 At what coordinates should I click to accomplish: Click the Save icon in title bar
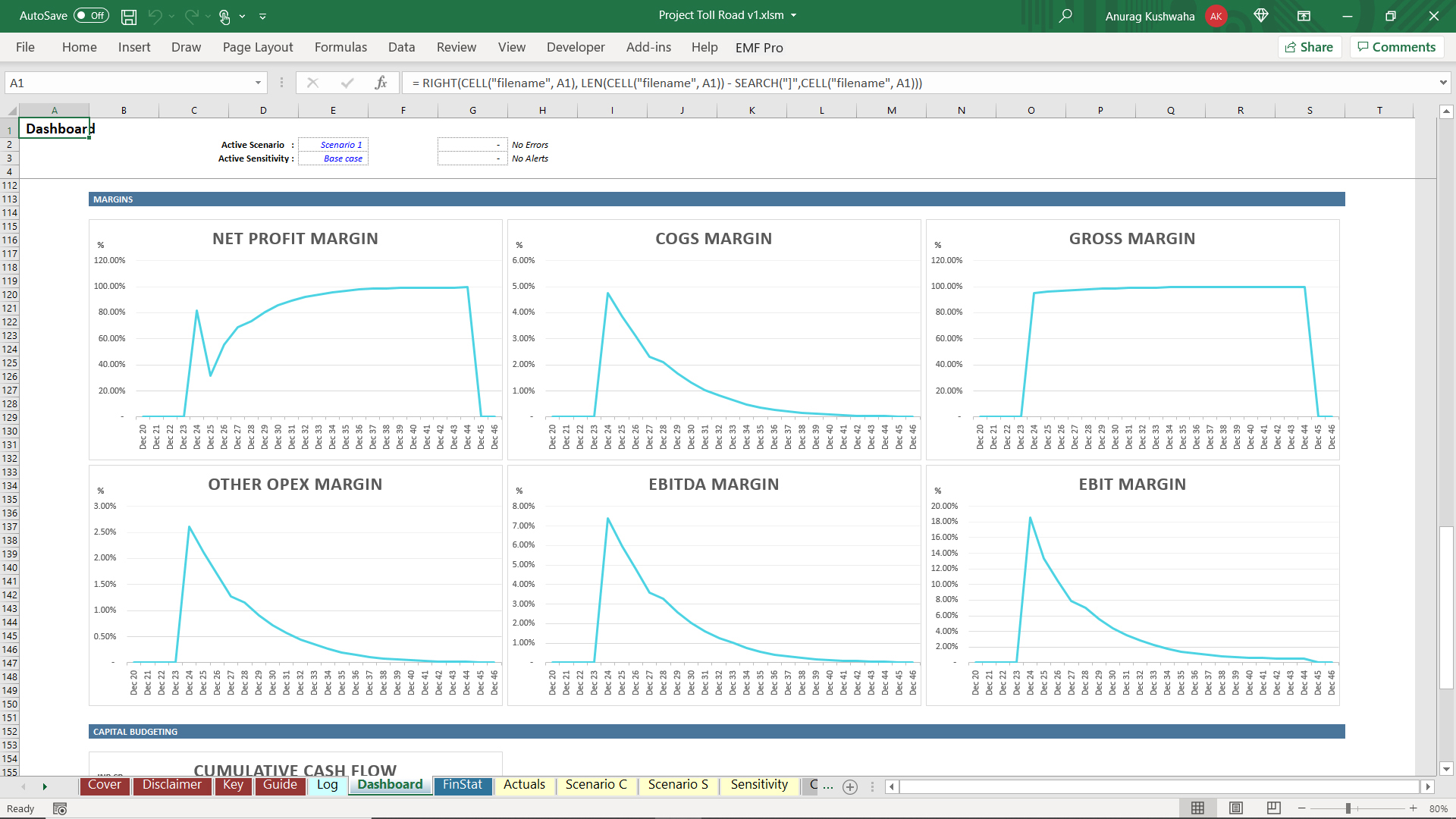pyautogui.click(x=129, y=16)
